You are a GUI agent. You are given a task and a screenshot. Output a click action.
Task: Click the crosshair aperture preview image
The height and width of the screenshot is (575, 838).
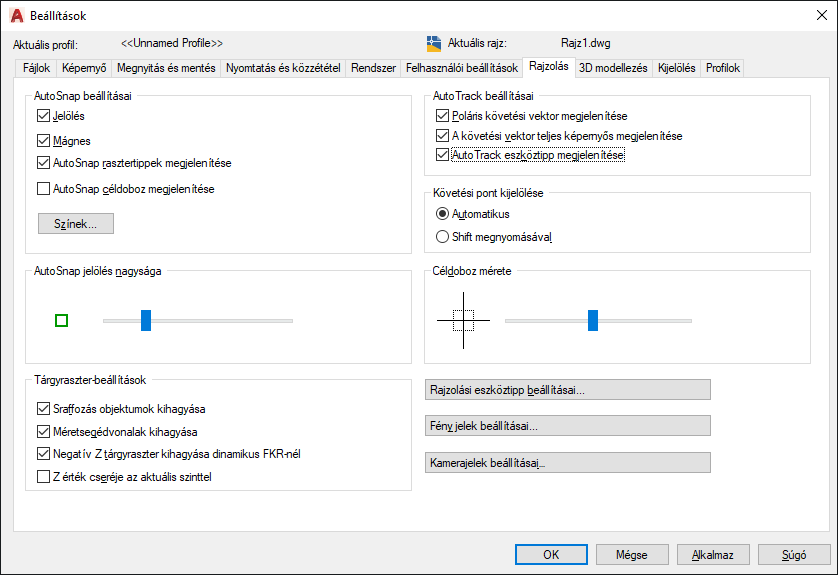point(463,321)
